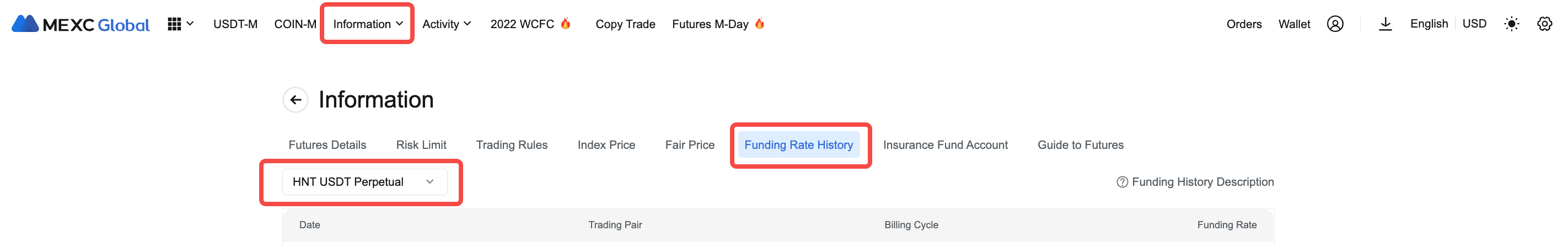This screenshot has height=247, width=1568.
Task: Expand the Information dropdown menu
Action: [x=368, y=24]
